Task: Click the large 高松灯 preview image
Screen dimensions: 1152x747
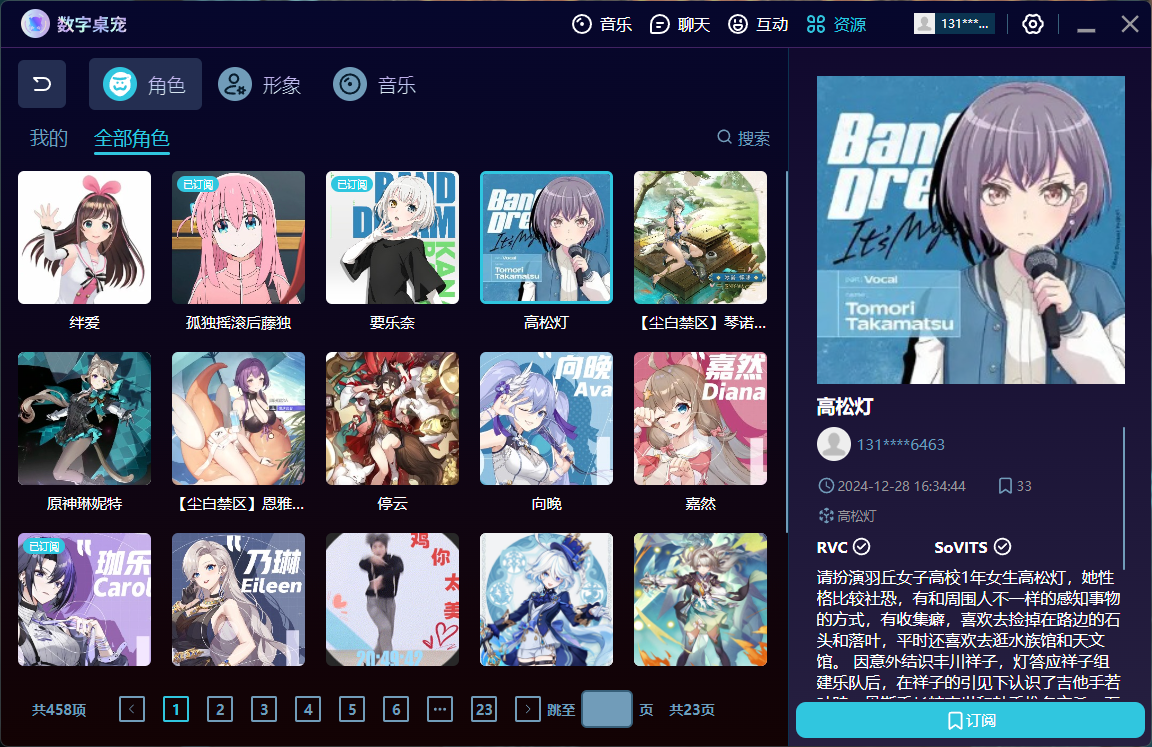Action: point(971,230)
